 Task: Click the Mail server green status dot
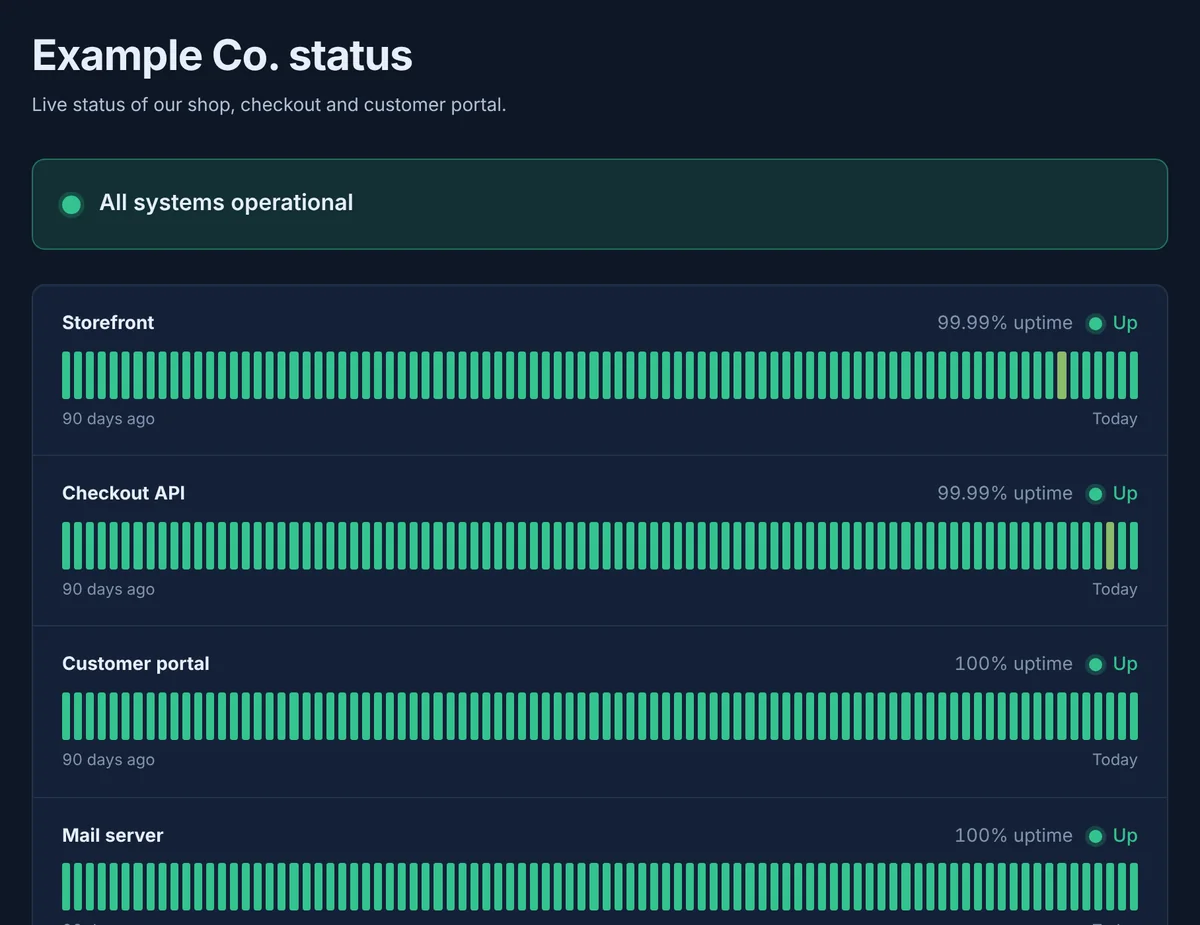pos(1095,836)
